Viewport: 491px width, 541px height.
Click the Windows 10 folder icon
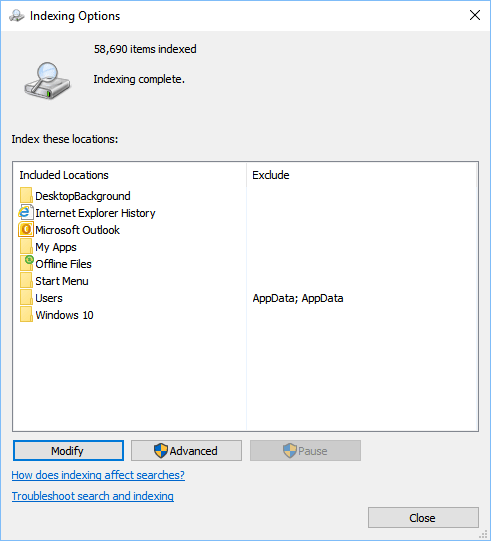tap(26, 315)
